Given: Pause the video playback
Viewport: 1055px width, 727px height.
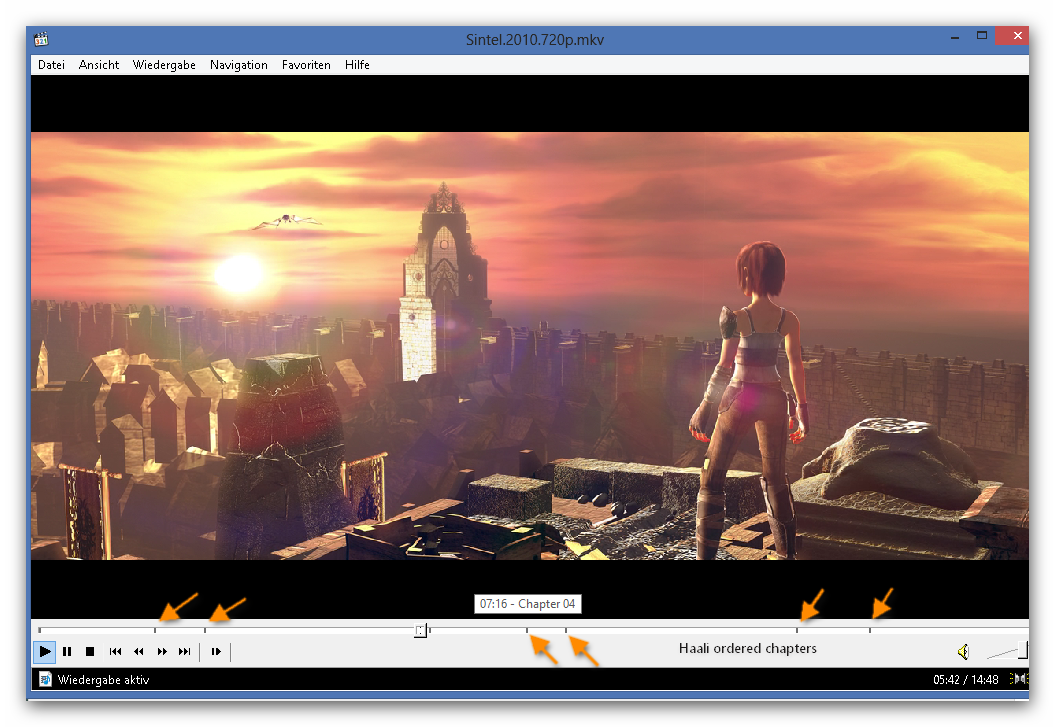Looking at the screenshot, I should click(67, 652).
